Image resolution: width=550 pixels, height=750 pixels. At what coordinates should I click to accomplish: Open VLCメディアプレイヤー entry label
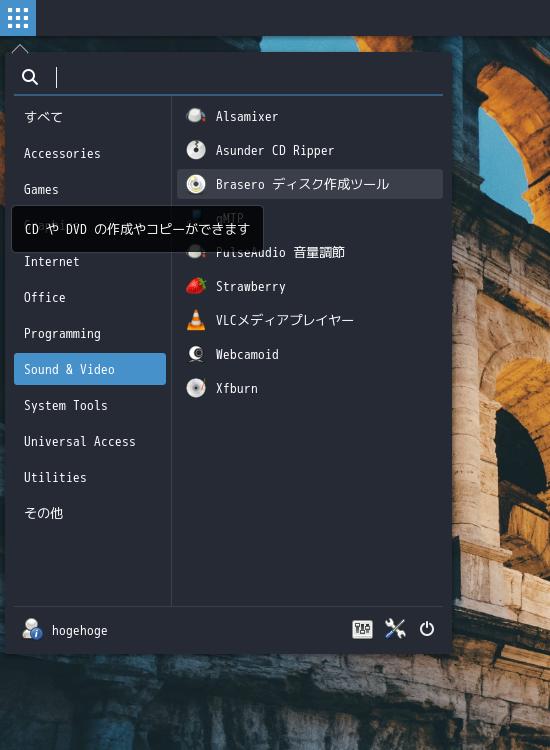point(285,320)
